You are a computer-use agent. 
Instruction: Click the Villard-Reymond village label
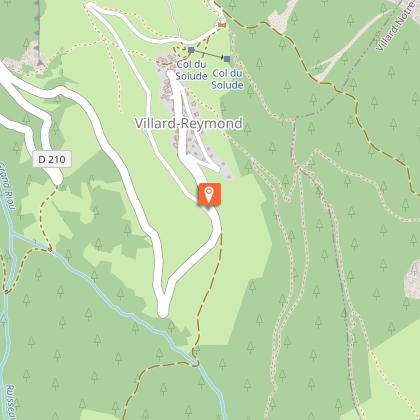(x=189, y=123)
